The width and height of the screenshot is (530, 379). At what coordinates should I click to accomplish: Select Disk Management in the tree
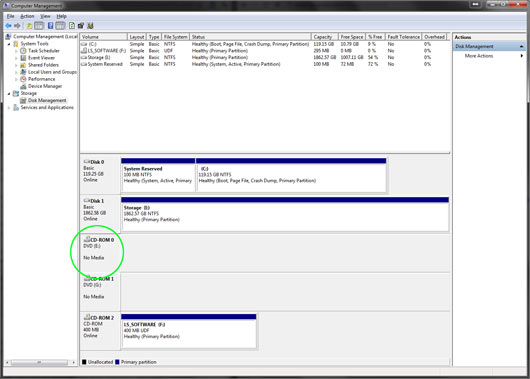tap(47, 100)
